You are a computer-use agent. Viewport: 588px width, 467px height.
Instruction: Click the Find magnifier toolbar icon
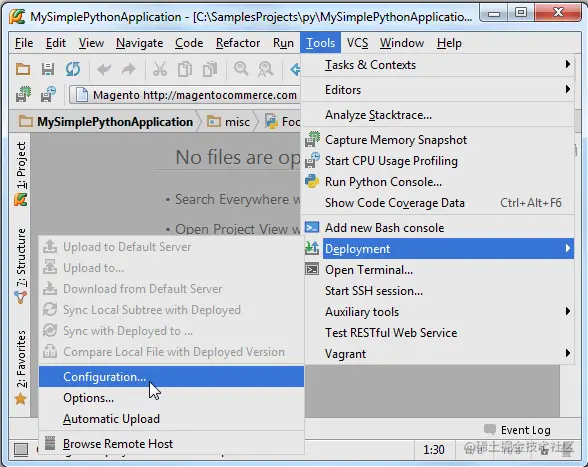click(241, 69)
